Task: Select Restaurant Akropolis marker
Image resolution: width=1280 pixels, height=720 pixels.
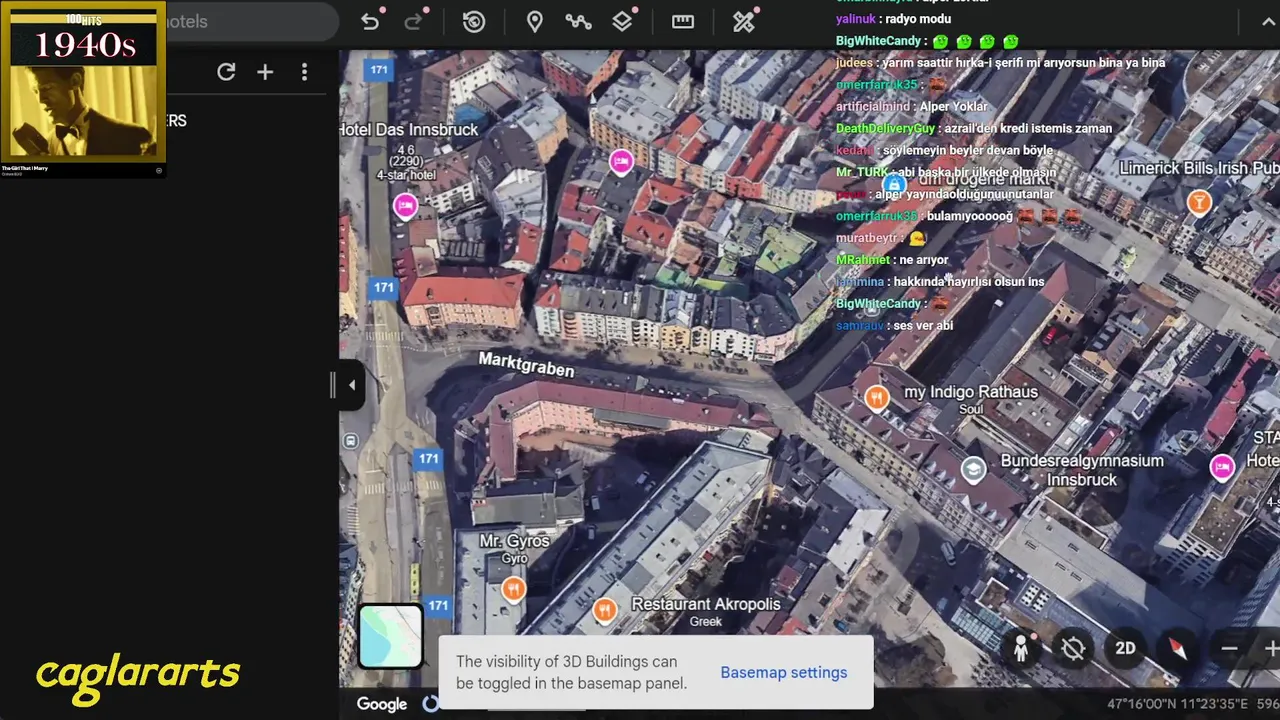Action: (604, 609)
